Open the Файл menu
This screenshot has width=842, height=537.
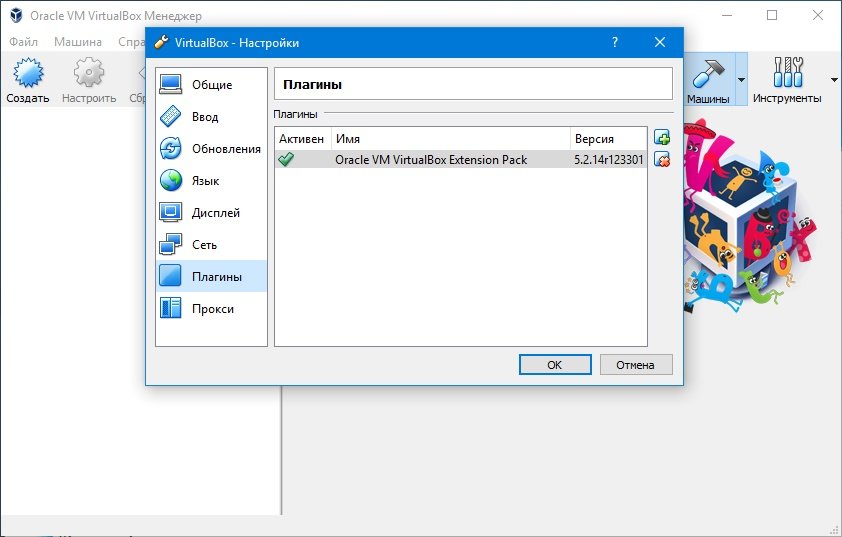[x=24, y=41]
